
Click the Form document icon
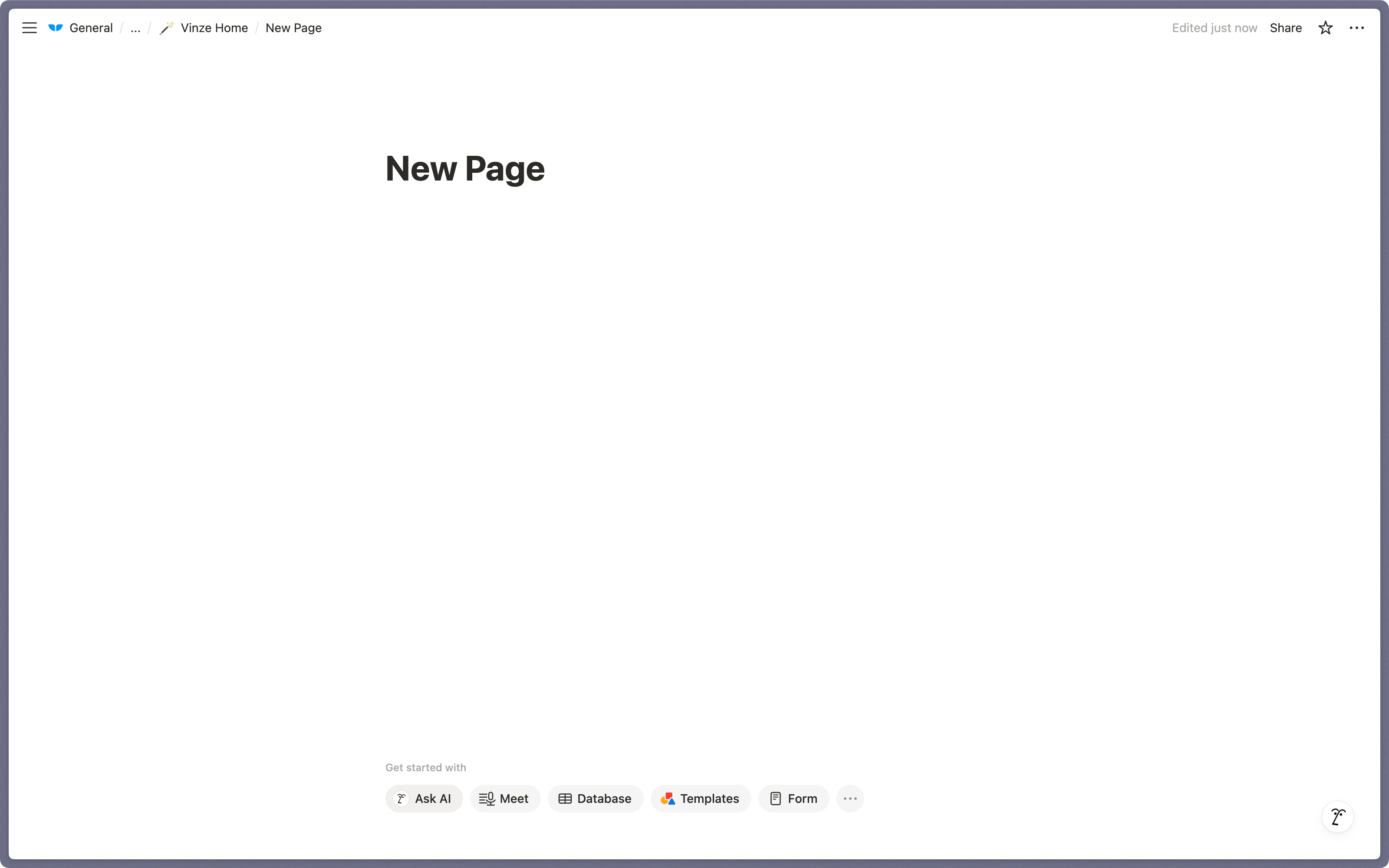click(x=775, y=798)
